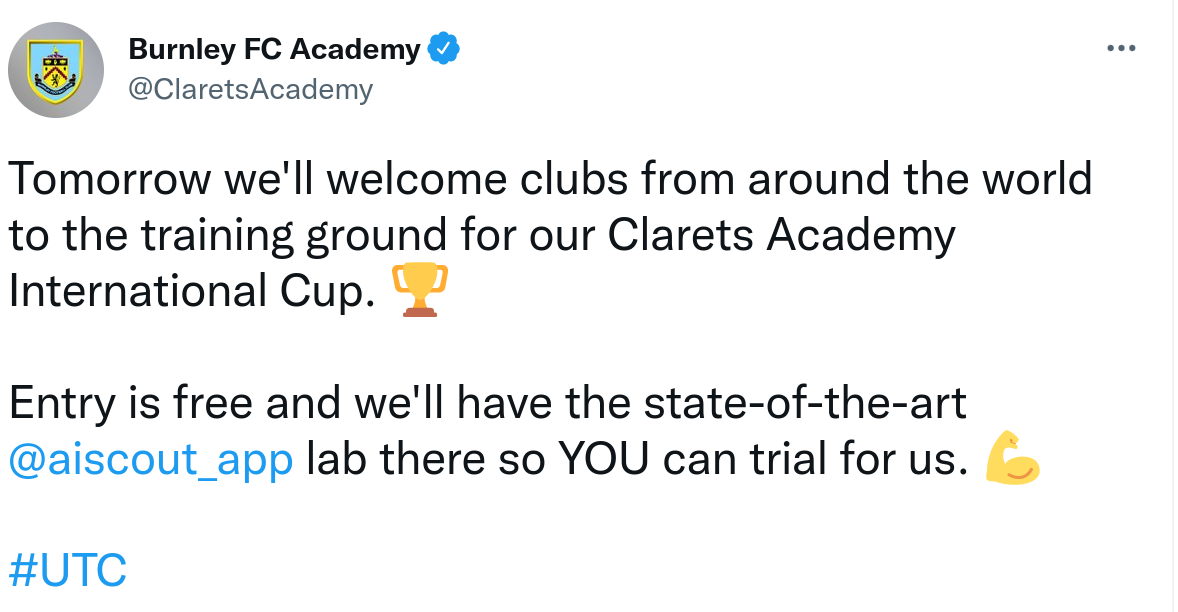Click the @ClaretsAcademy handle
Viewport: 1178px width, 612px height.
coord(250,89)
